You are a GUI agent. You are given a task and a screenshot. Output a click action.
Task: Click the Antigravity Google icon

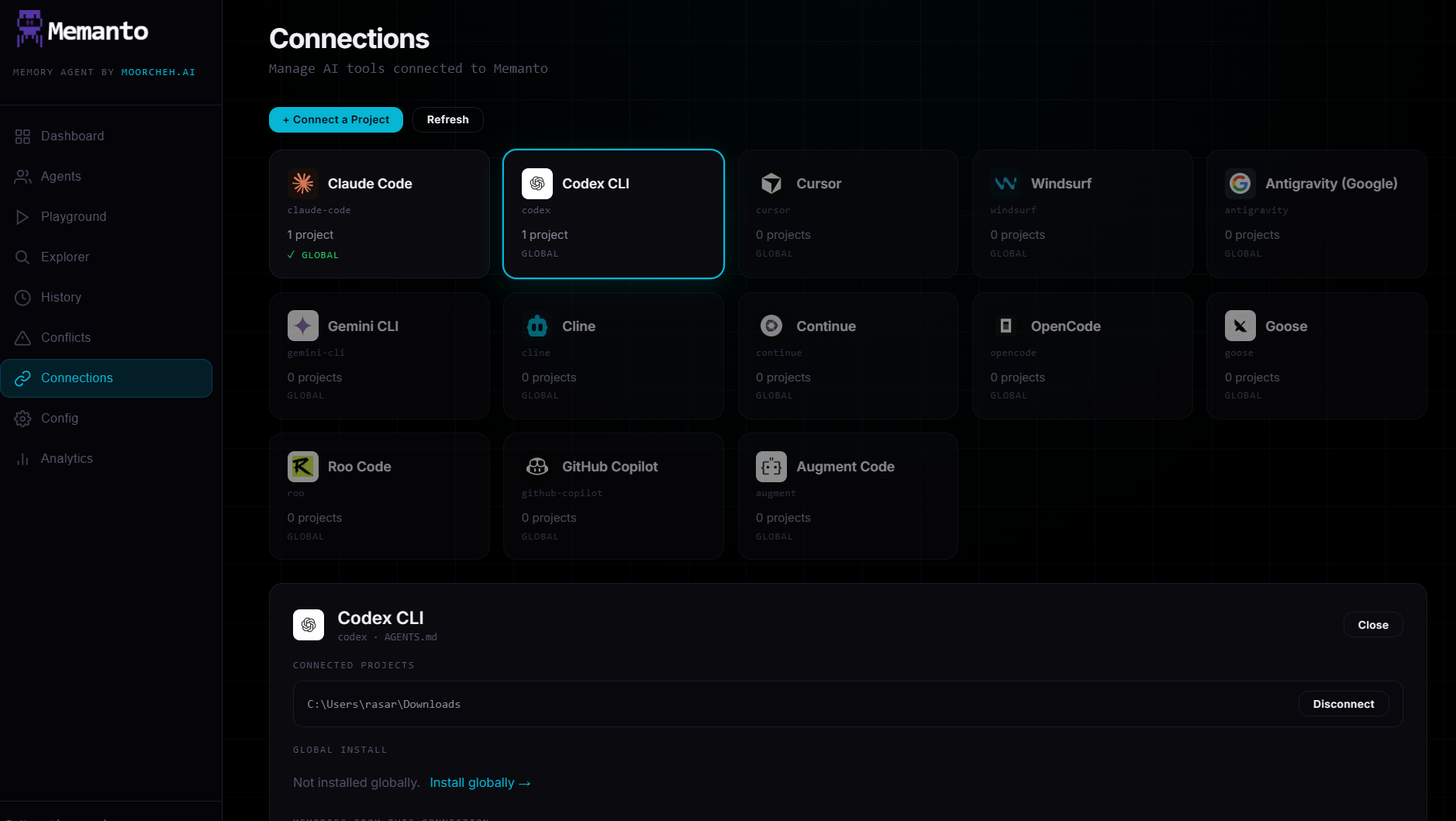click(1240, 184)
